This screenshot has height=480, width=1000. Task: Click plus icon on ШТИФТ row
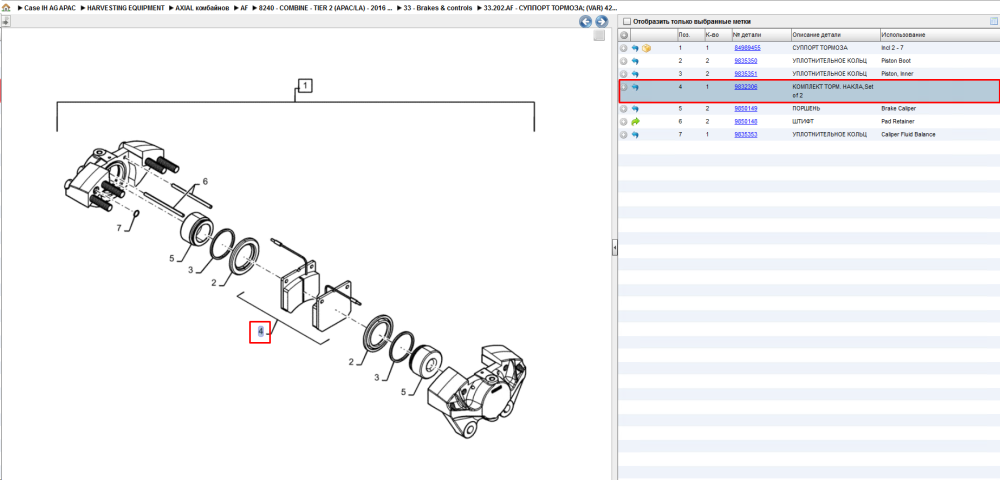624,122
